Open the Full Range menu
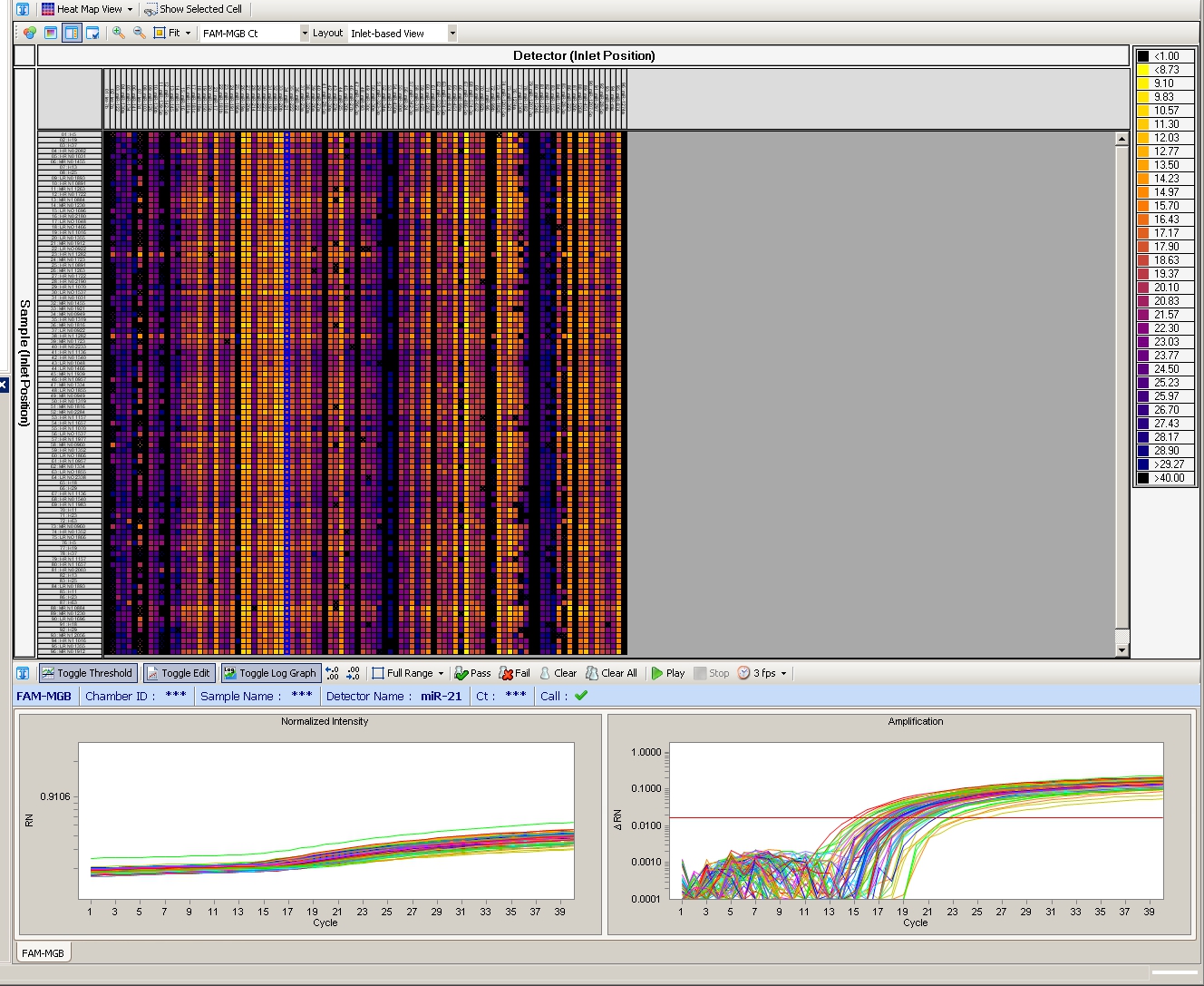The width and height of the screenshot is (1204, 986). (408, 673)
